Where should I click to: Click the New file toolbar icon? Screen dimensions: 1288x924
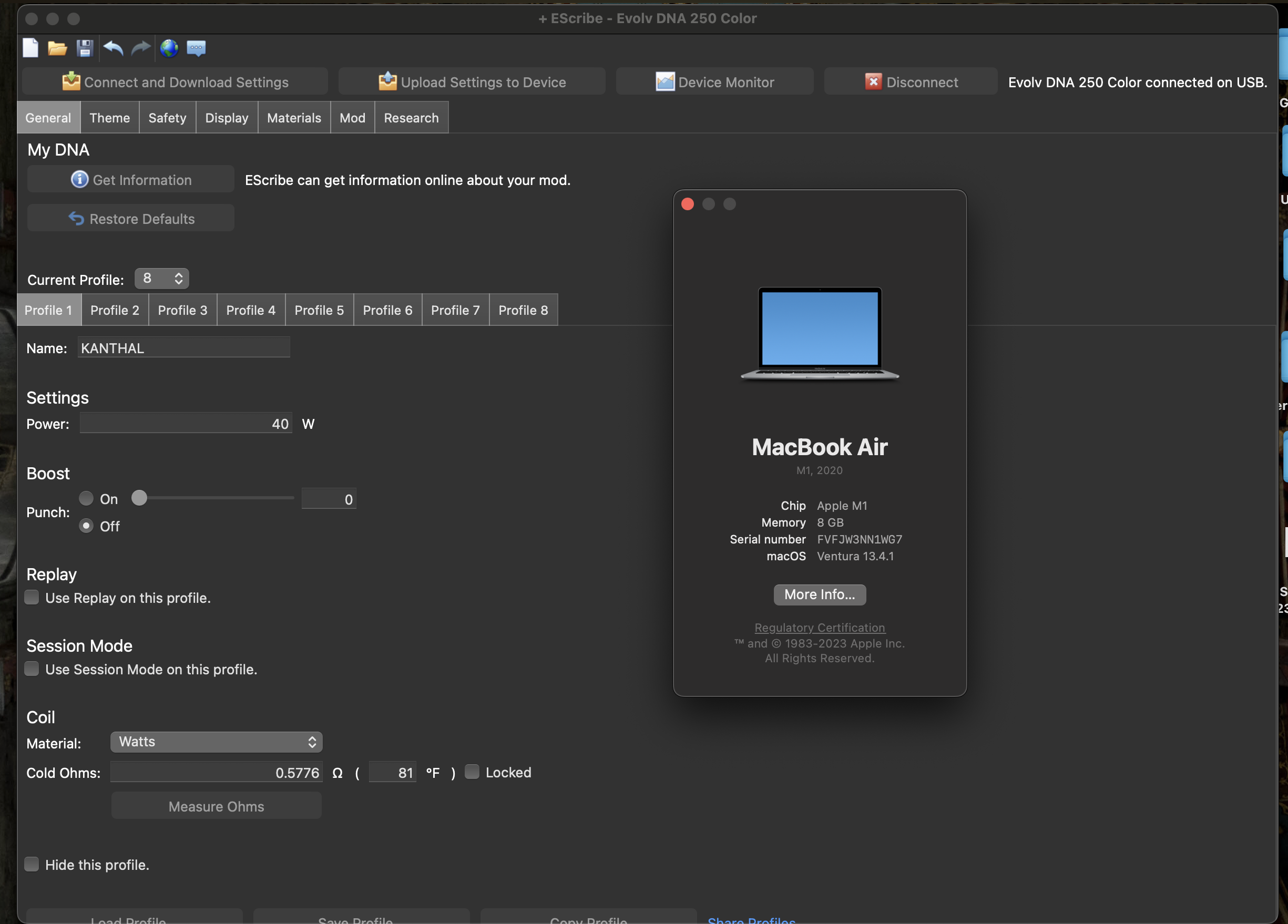point(30,48)
